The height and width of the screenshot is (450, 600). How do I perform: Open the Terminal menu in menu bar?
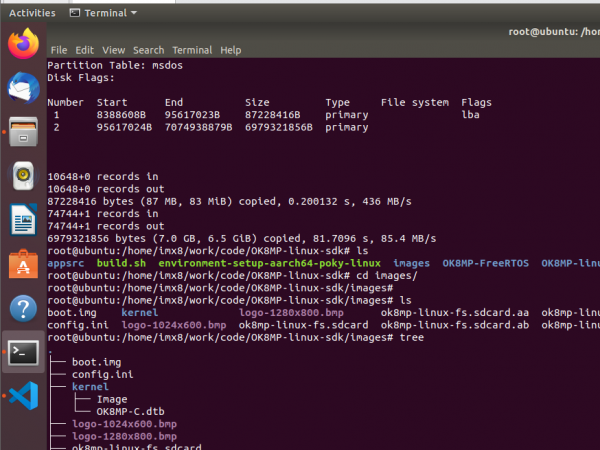pos(192,50)
